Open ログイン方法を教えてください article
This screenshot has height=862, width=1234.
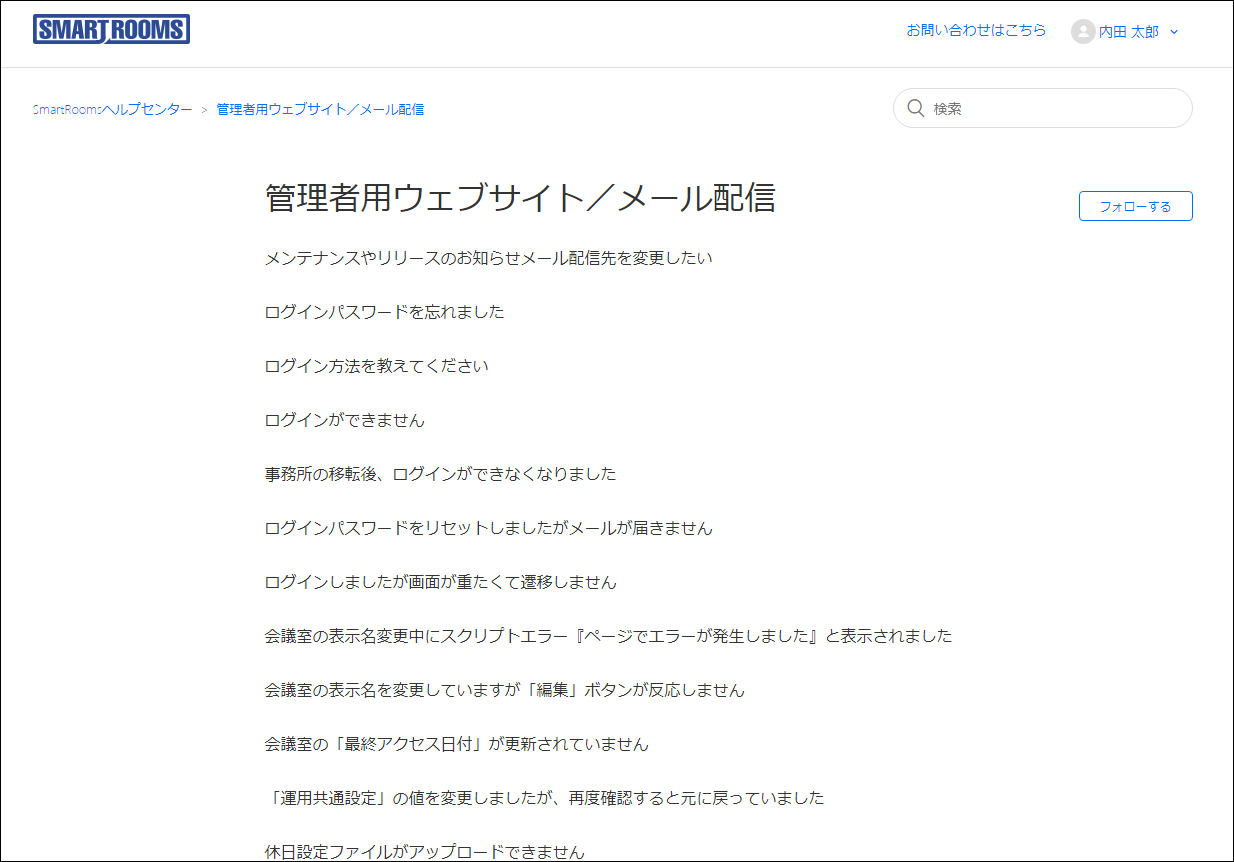(x=376, y=366)
